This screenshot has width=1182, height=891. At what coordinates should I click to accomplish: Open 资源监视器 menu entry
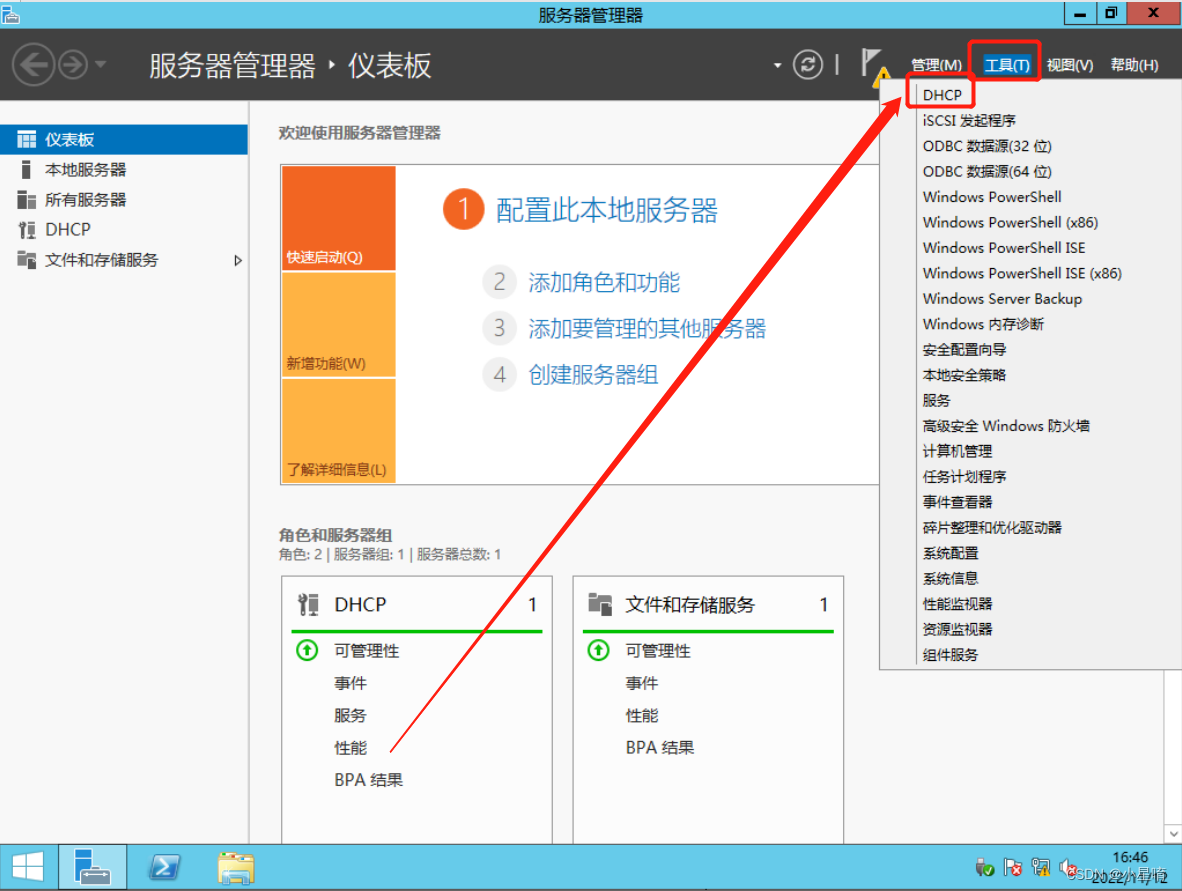tap(957, 629)
